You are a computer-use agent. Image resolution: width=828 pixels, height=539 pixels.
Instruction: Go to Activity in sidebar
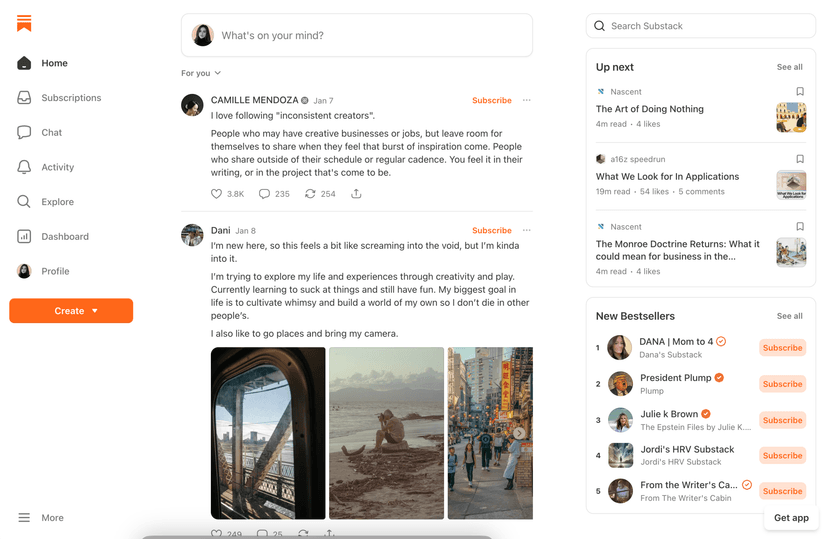[x=58, y=167]
